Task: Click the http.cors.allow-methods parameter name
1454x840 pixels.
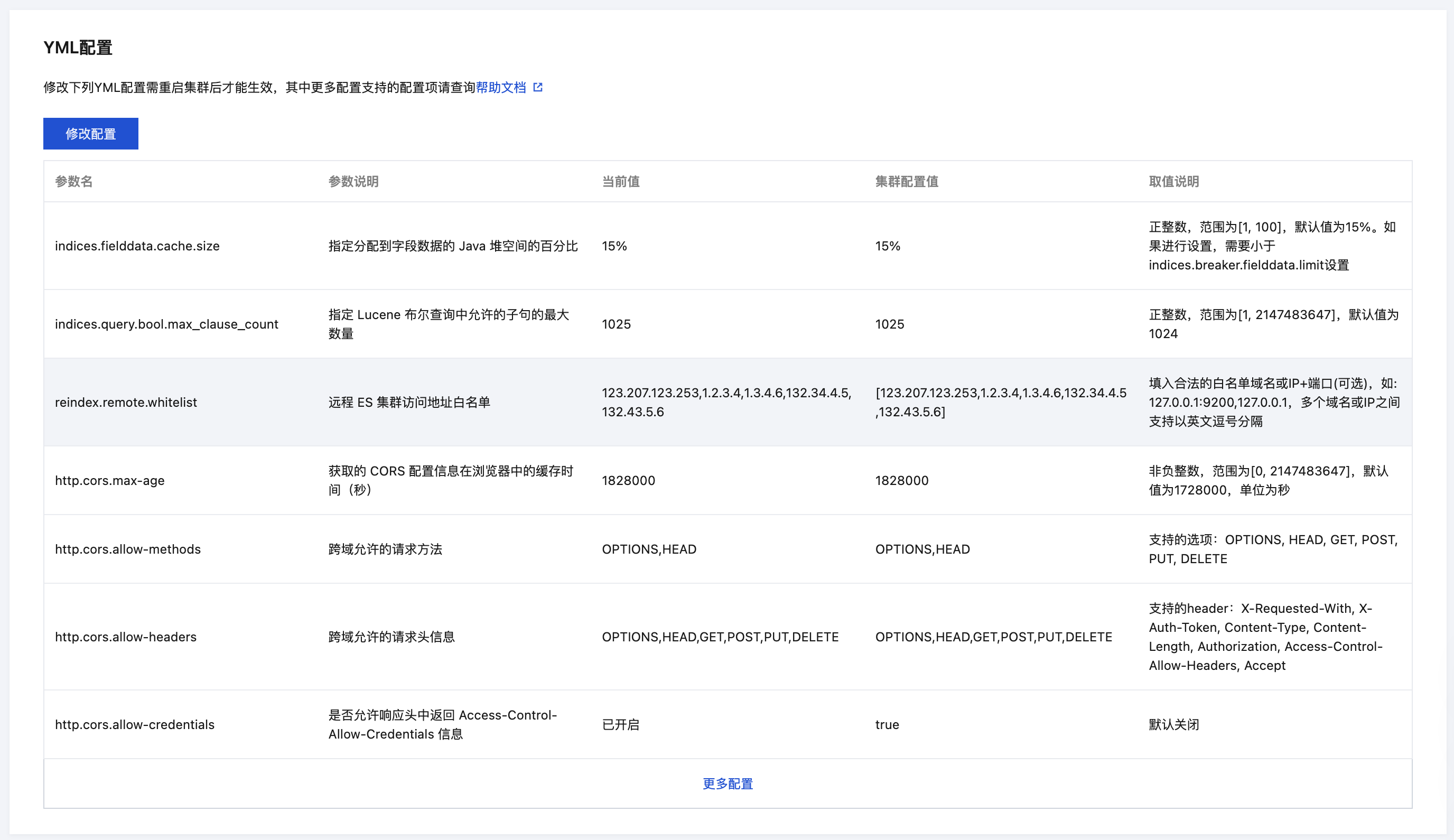Action: 127,549
